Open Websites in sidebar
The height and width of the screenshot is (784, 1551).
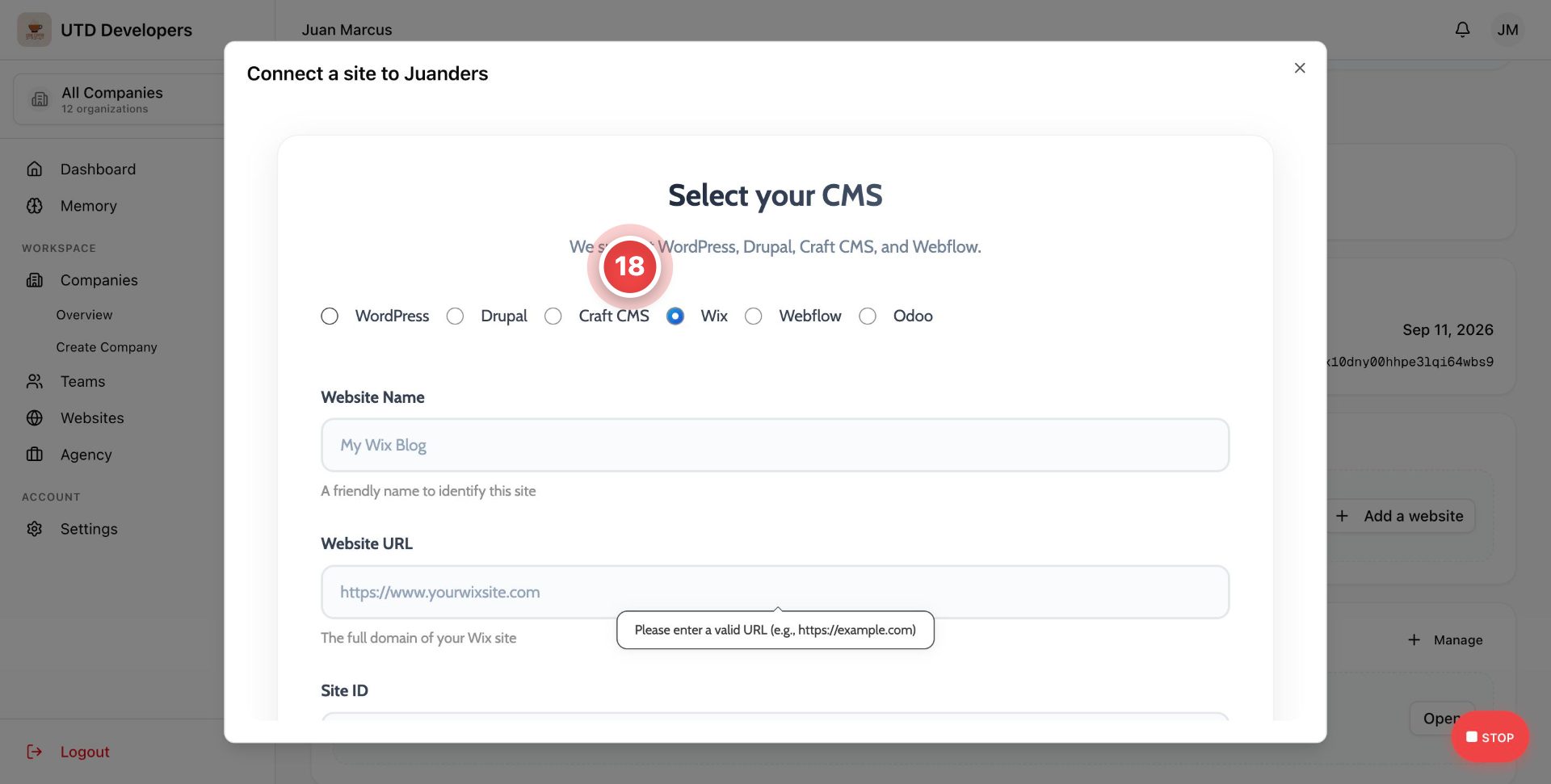pos(92,418)
